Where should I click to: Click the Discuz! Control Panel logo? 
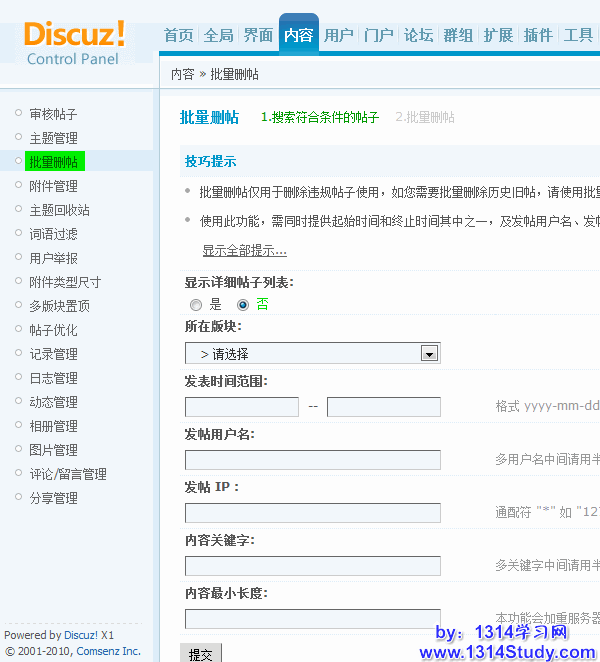(74, 42)
